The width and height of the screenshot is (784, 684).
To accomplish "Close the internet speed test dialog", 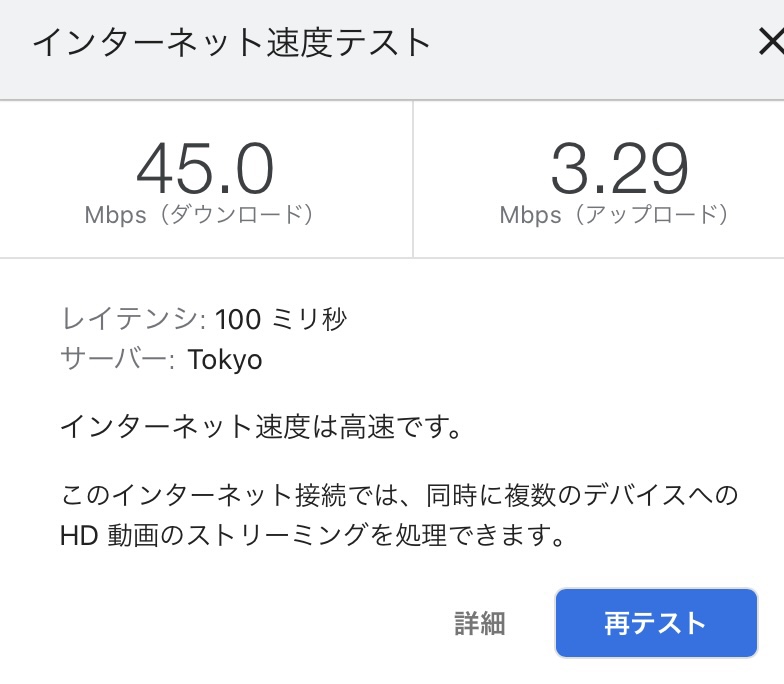I will click(x=770, y=43).
